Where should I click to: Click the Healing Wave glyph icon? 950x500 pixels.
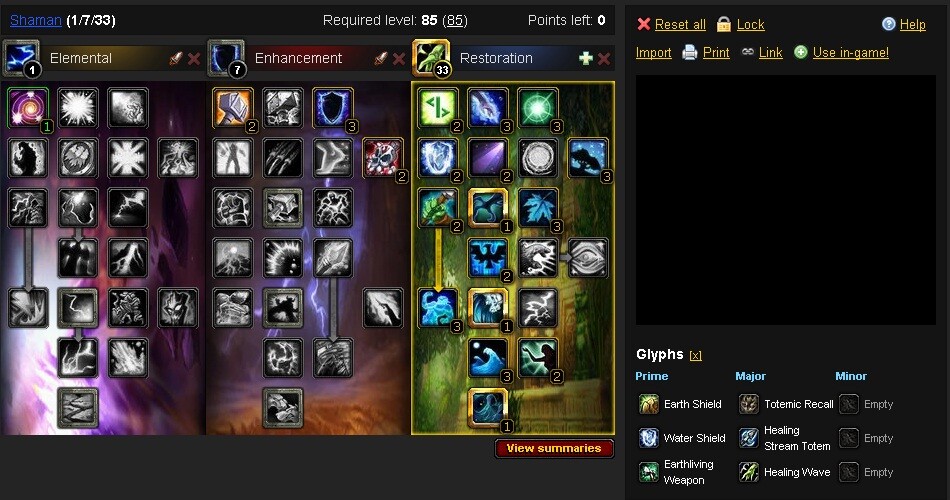coord(749,472)
